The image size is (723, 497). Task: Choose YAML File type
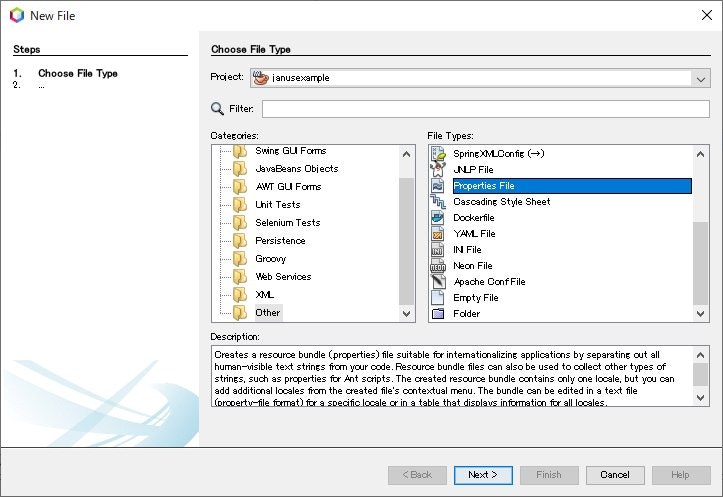point(474,234)
